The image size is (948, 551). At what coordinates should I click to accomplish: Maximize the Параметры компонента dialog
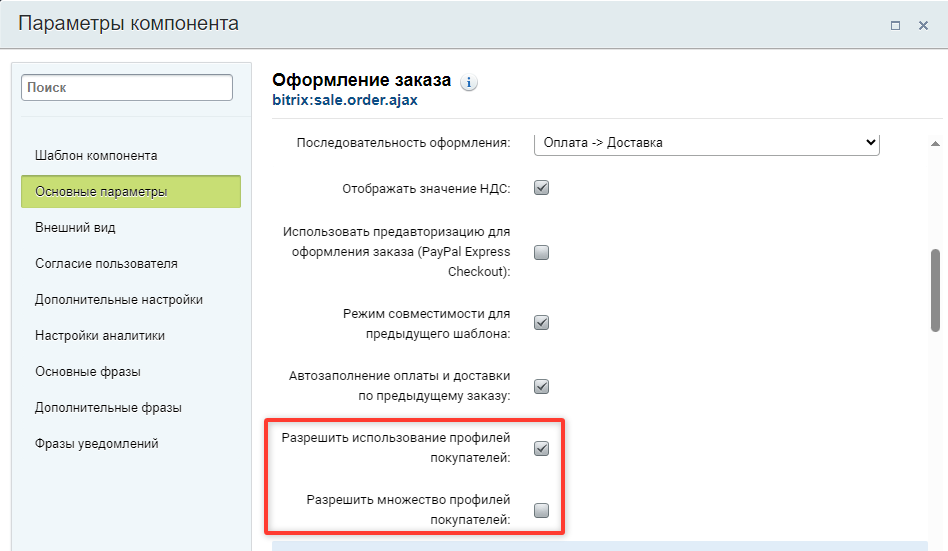[895, 25]
